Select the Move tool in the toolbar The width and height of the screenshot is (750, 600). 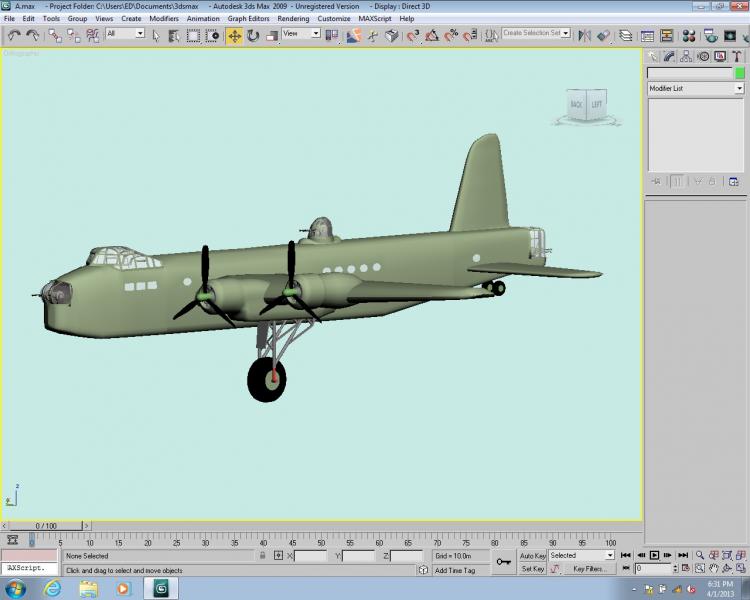coord(234,36)
